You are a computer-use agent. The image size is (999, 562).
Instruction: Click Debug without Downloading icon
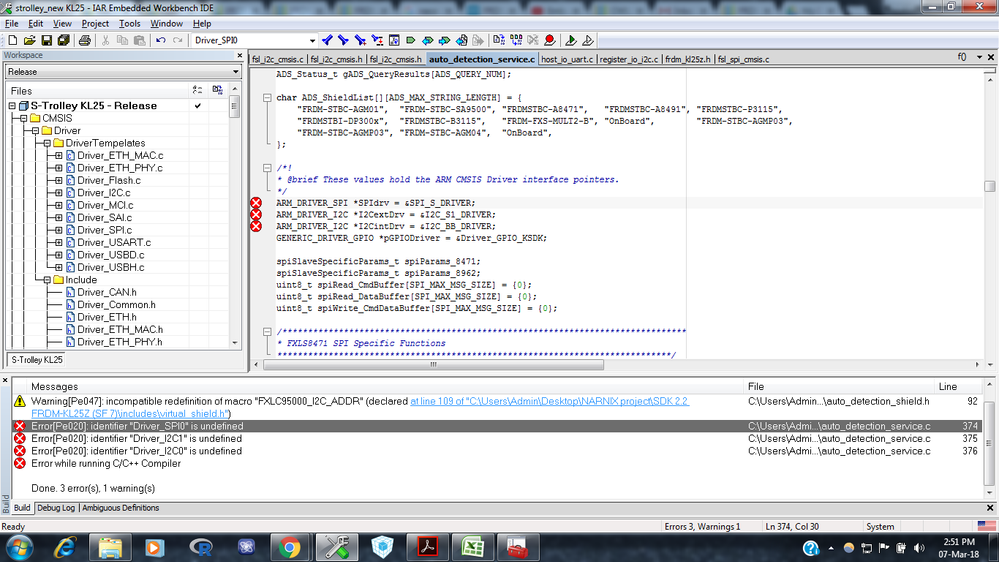588,40
